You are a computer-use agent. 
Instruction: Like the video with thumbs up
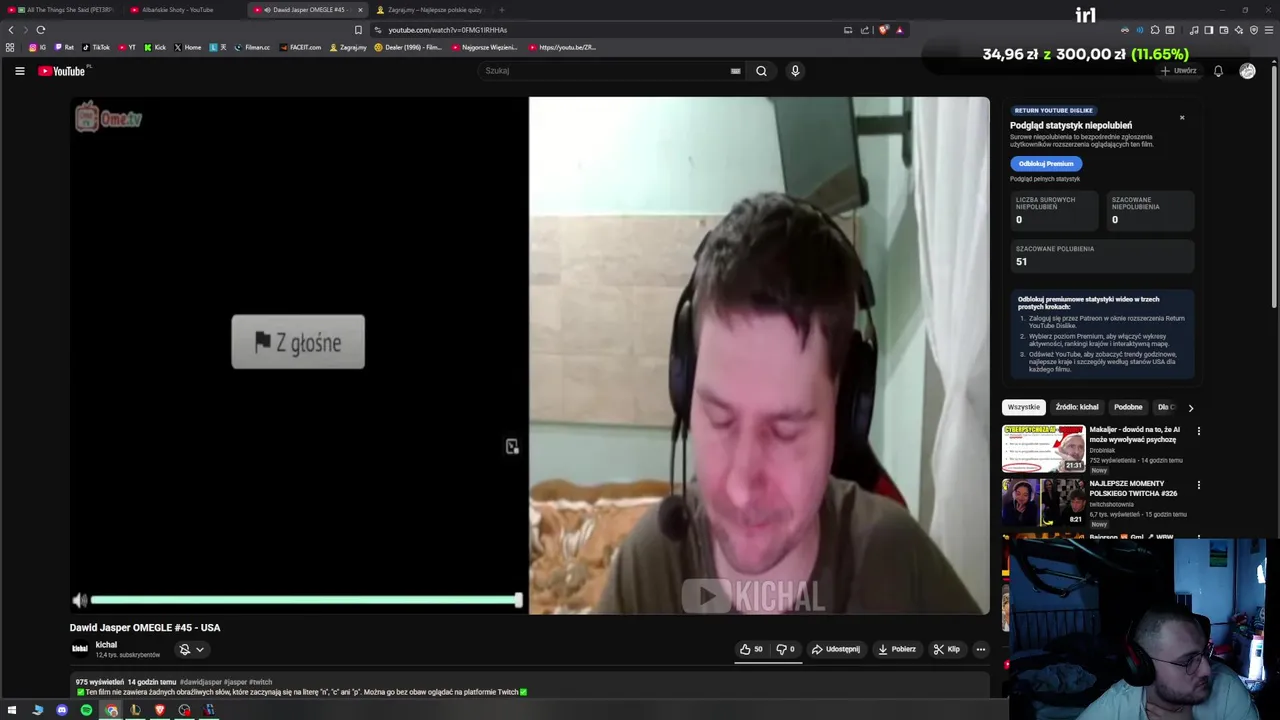[751, 649]
